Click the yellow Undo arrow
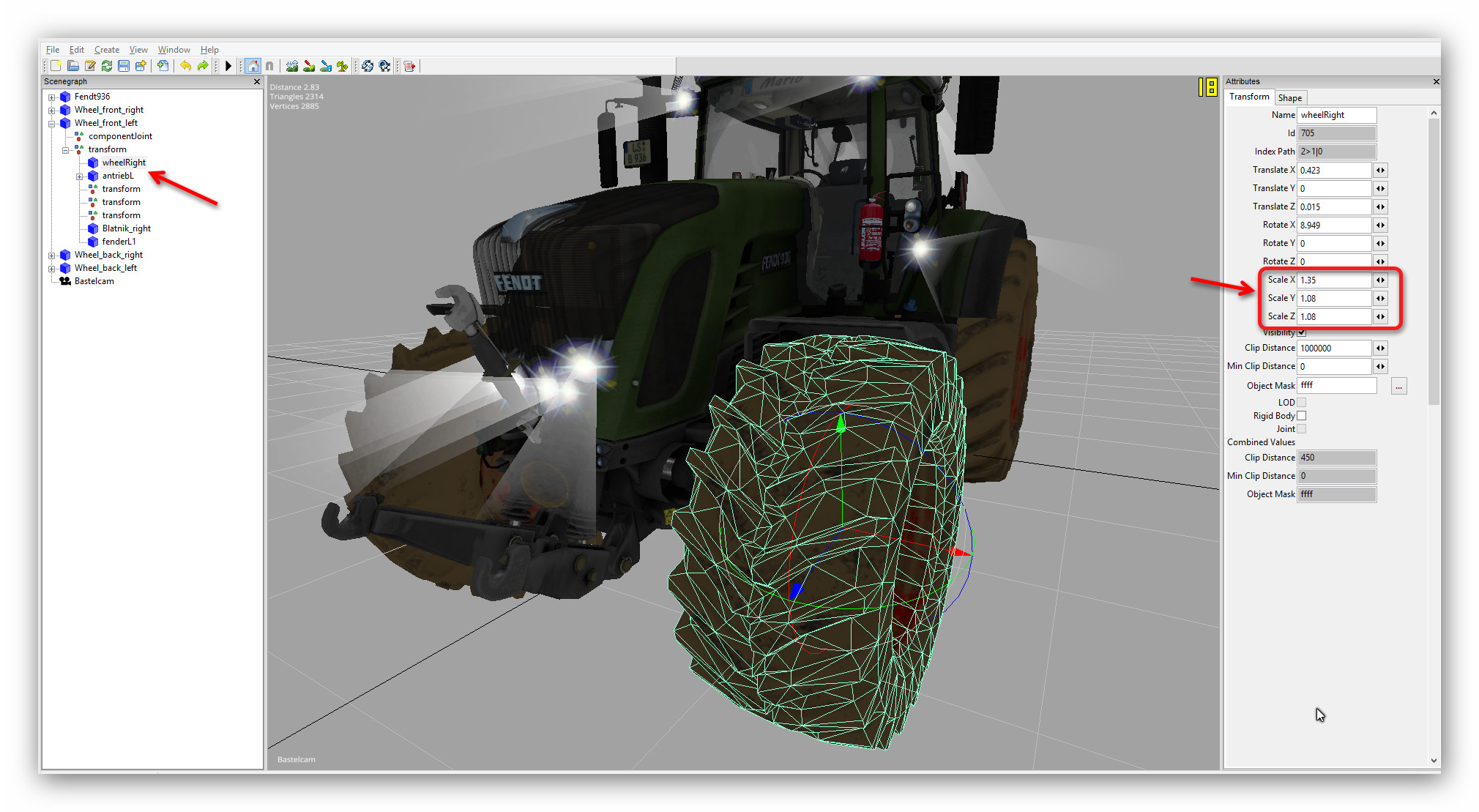Screen dimensions: 1479x812 coord(185,66)
